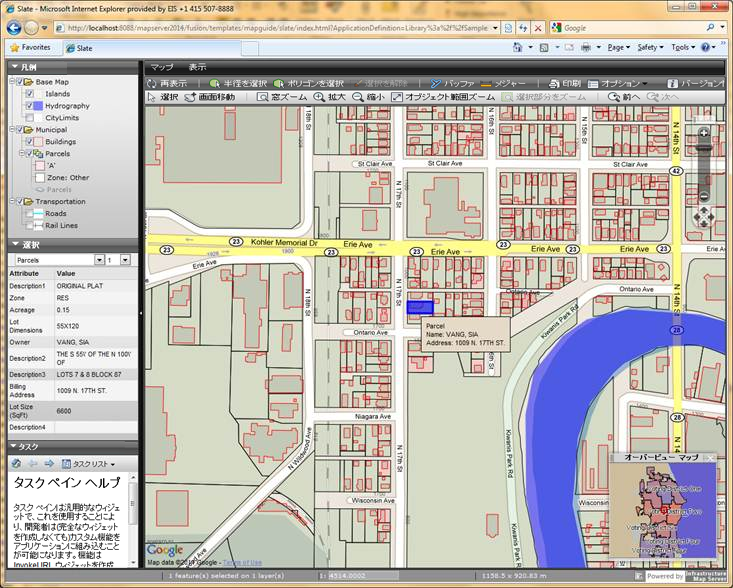Click the IE help question mark icon
The image size is (733, 588).
click(705, 47)
